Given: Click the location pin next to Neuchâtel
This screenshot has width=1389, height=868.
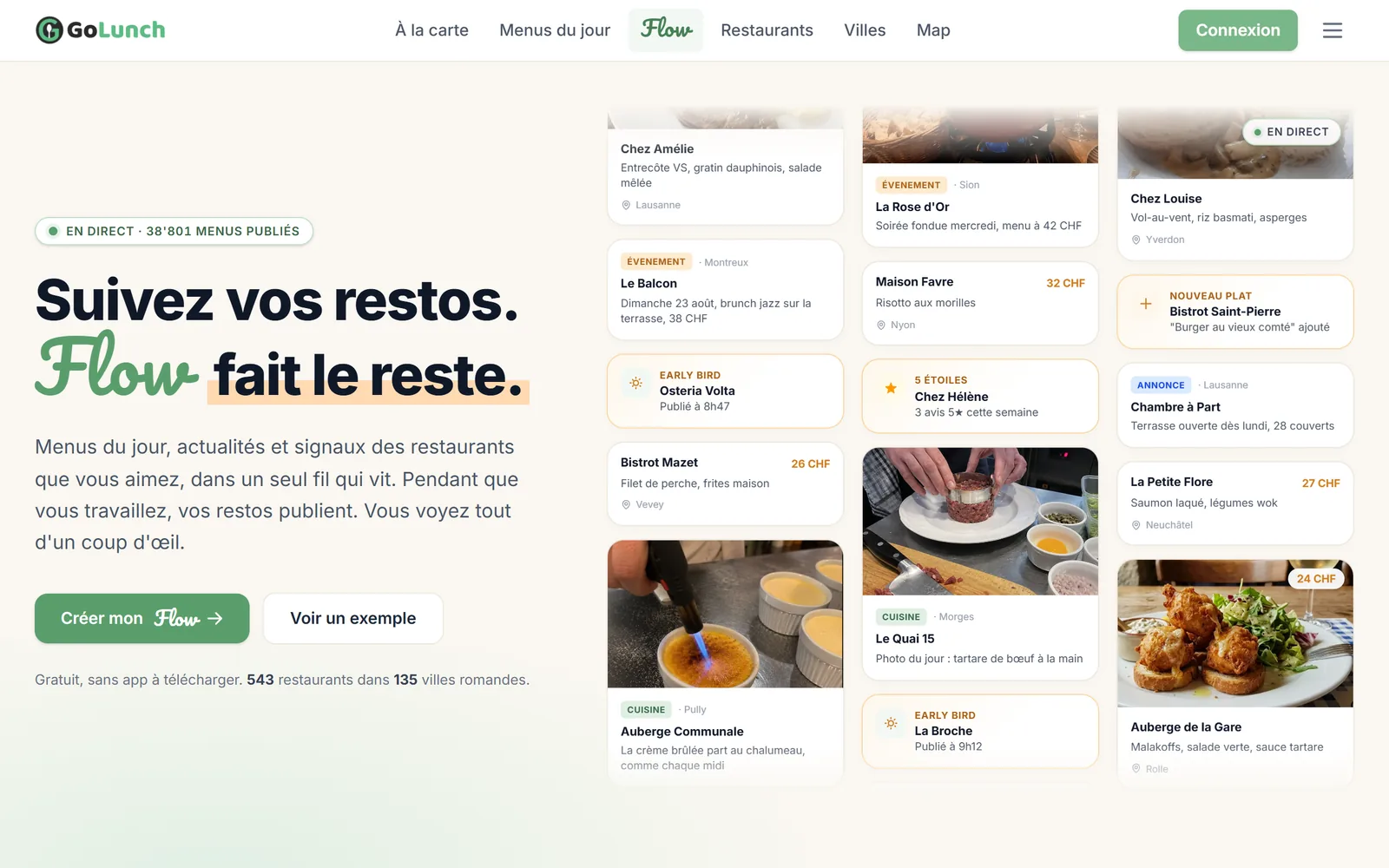Looking at the screenshot, I should click(1136, 525).
